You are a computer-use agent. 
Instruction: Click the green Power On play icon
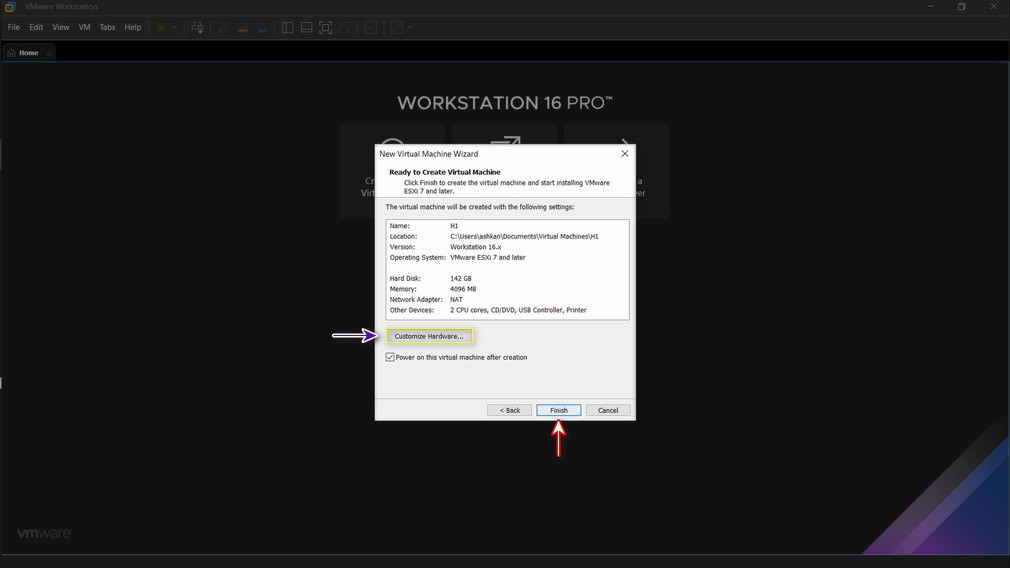(161, 28)
